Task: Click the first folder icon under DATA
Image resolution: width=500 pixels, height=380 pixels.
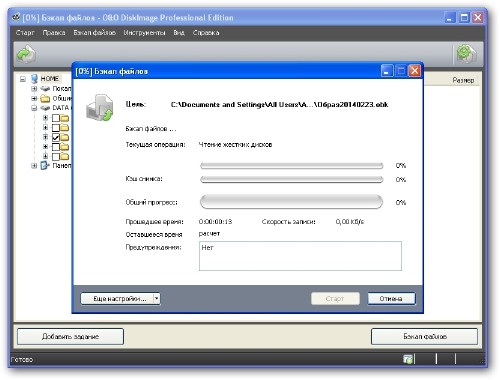Action: (65, 118)
